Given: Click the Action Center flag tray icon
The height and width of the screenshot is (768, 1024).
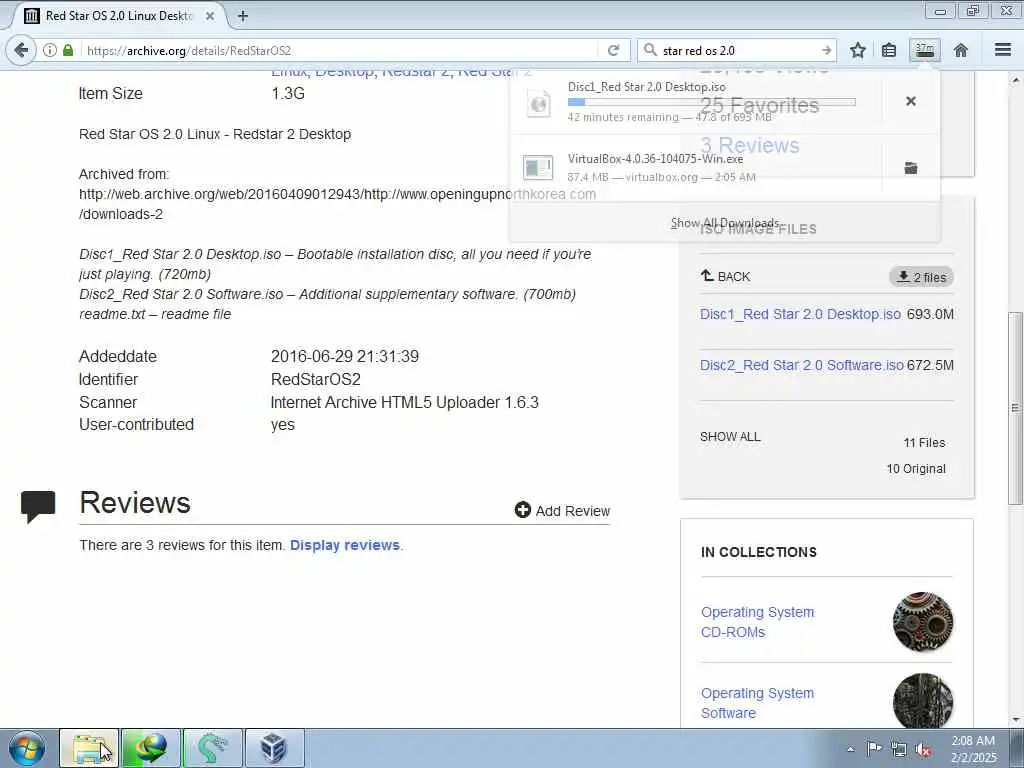Looking at the screenshot, I should (874, 749).
